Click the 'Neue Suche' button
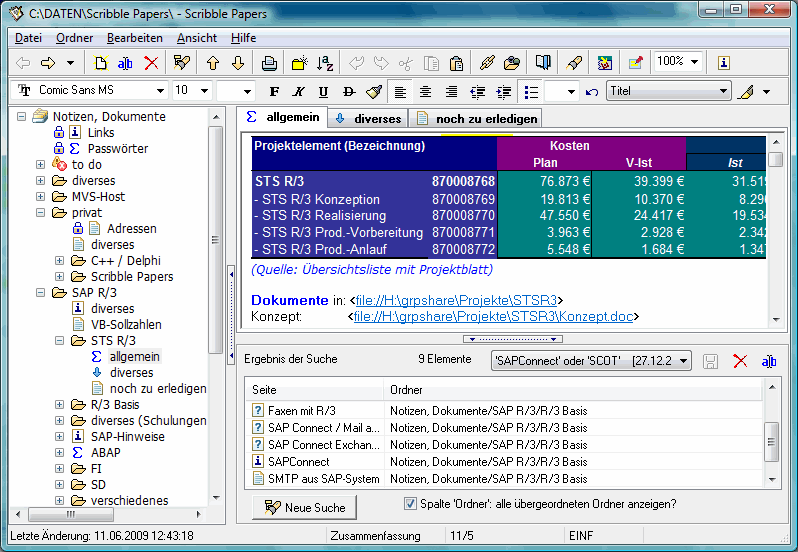This screenshot has height=552, width=798. coord(305,507)
